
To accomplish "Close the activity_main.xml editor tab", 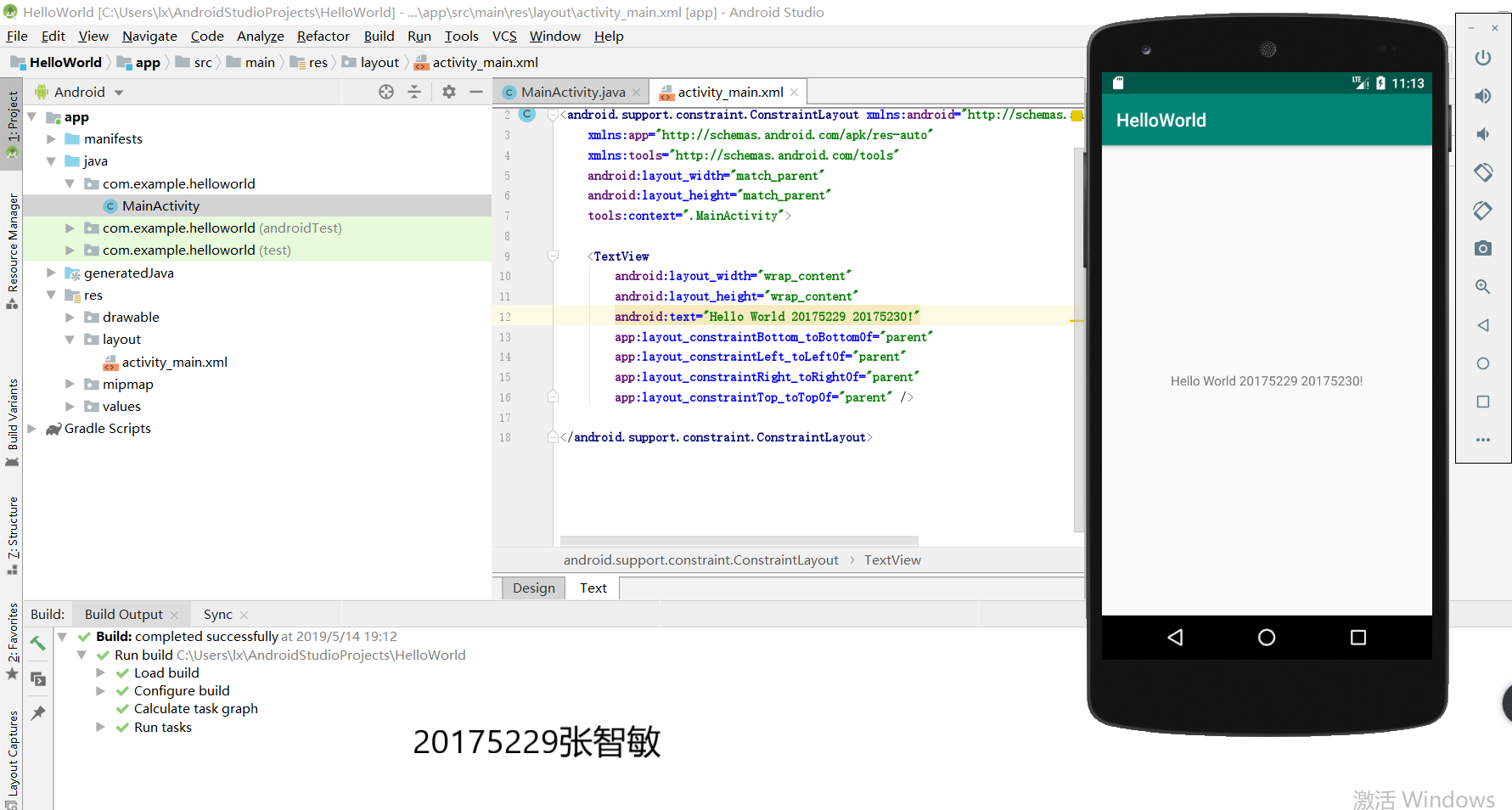I will pos(794,93).
